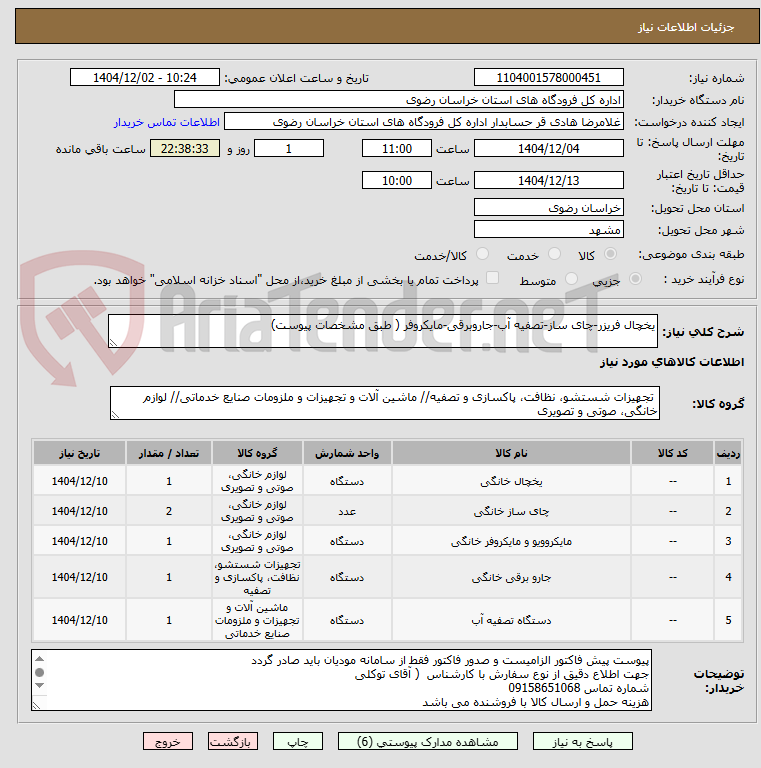The image size is (761, 768).
Task: Click the خروج exit button
Action: point(168,742)
